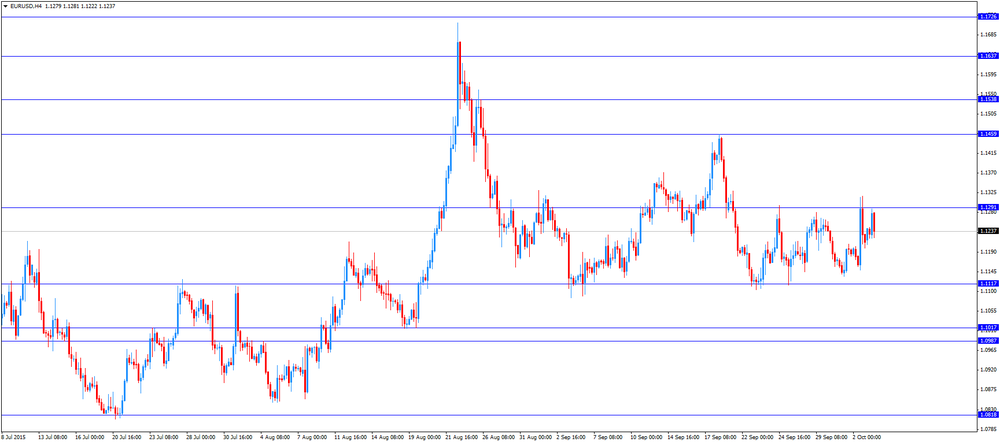Viewport: 1000px width, 442px height.
Task: Click the 10 Sep 00:00 time label
Action: [x=645, y=438]
